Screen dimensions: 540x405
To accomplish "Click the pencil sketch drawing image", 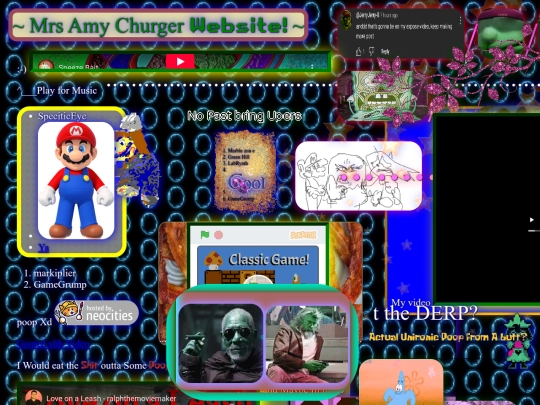I will [359, 176].
